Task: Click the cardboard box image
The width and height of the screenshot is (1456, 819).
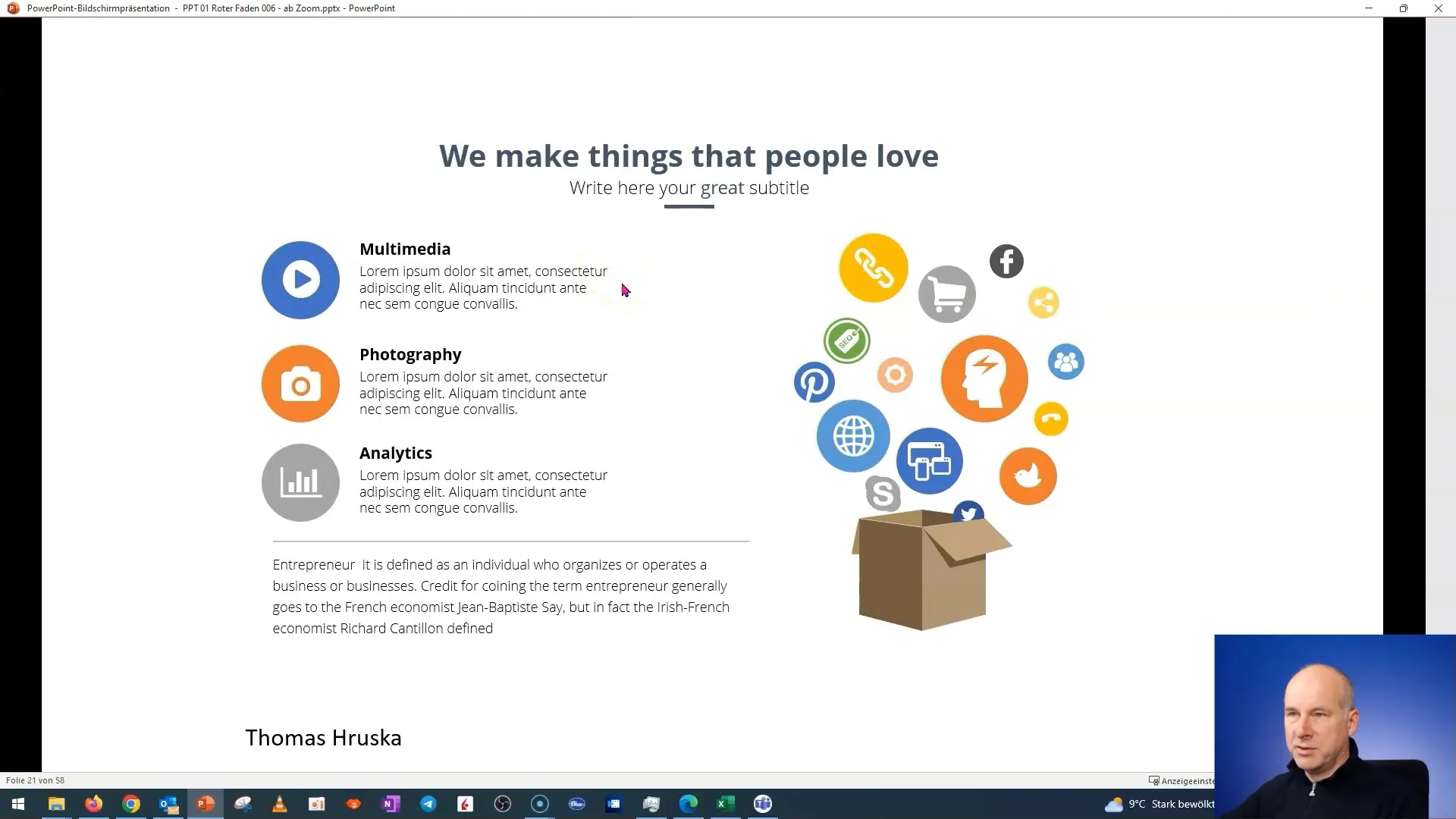Action: pyautogui.click(x=931, y=570)
